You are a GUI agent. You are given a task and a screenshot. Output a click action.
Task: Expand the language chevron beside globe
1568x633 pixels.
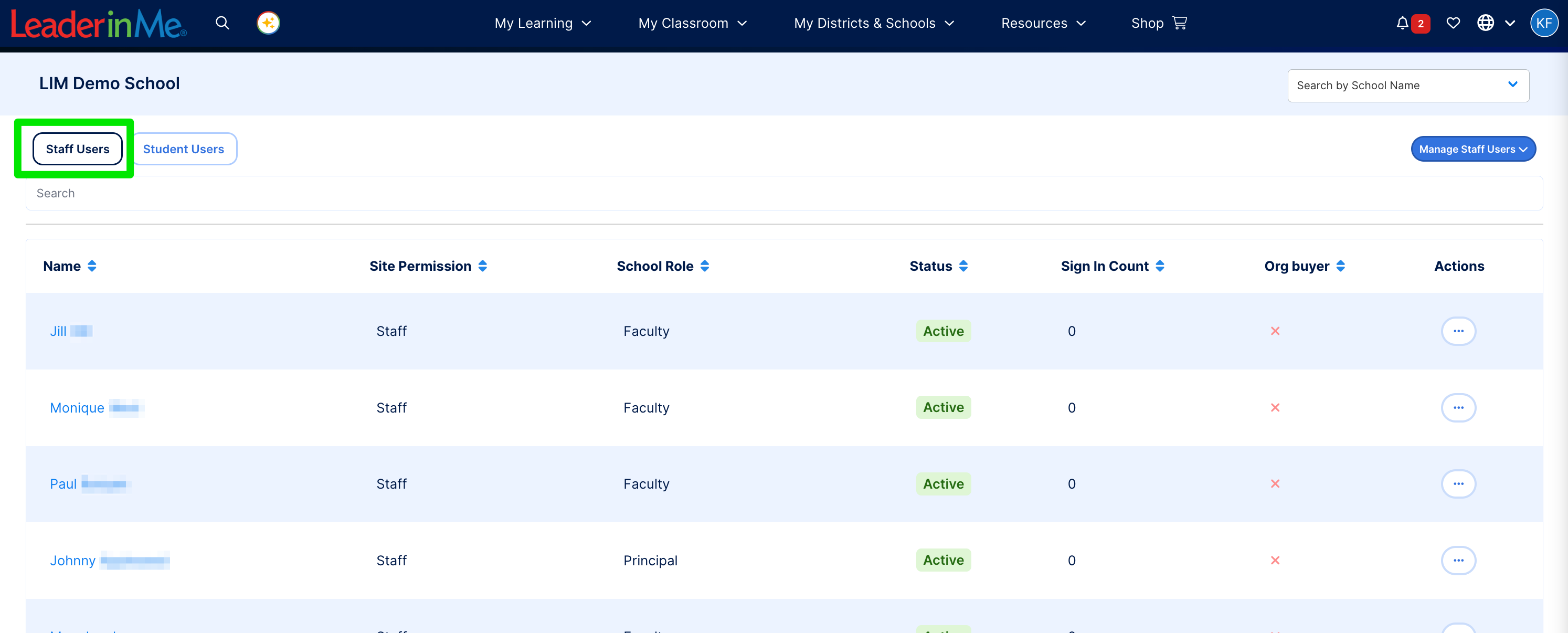click(1510, 23)
